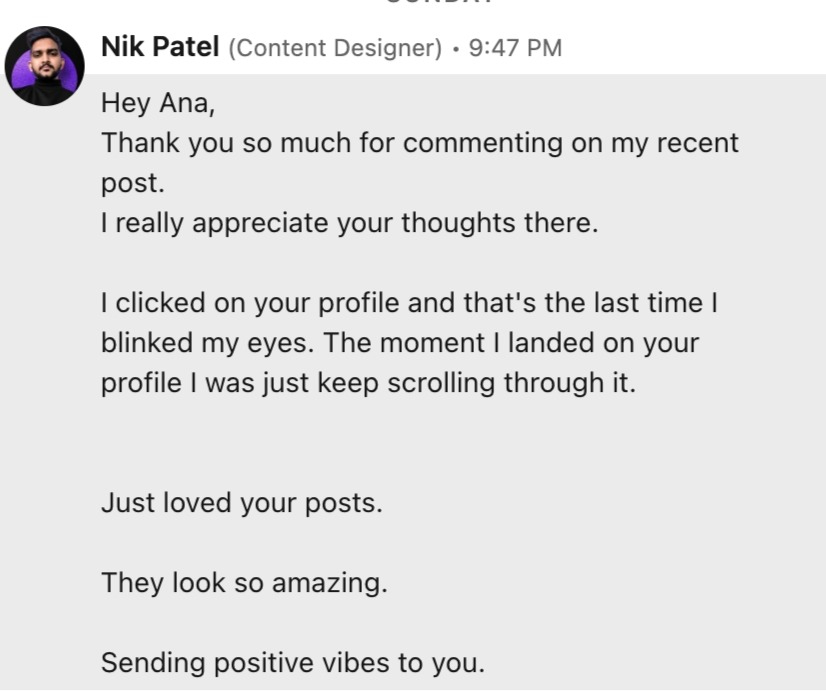The image size is (826, 691).
Task: Click the 'They look so amazing.' line
Action: (x=244, y=583)
